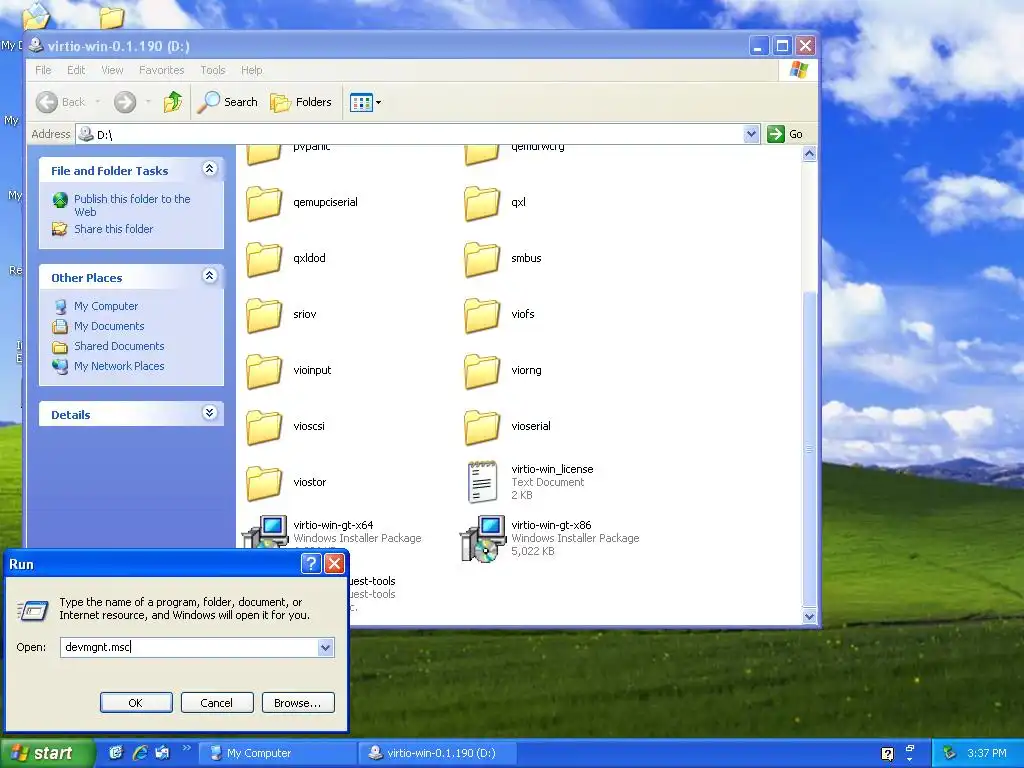Click Share this folder link
This screenshot has height=768, width=1024.
[x=114, y=229]
